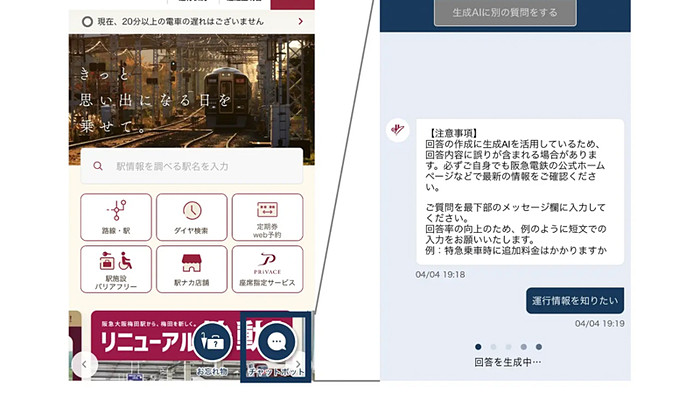Click the 現在、20分以上の電車の遅れはございません notice

(192, 21)
